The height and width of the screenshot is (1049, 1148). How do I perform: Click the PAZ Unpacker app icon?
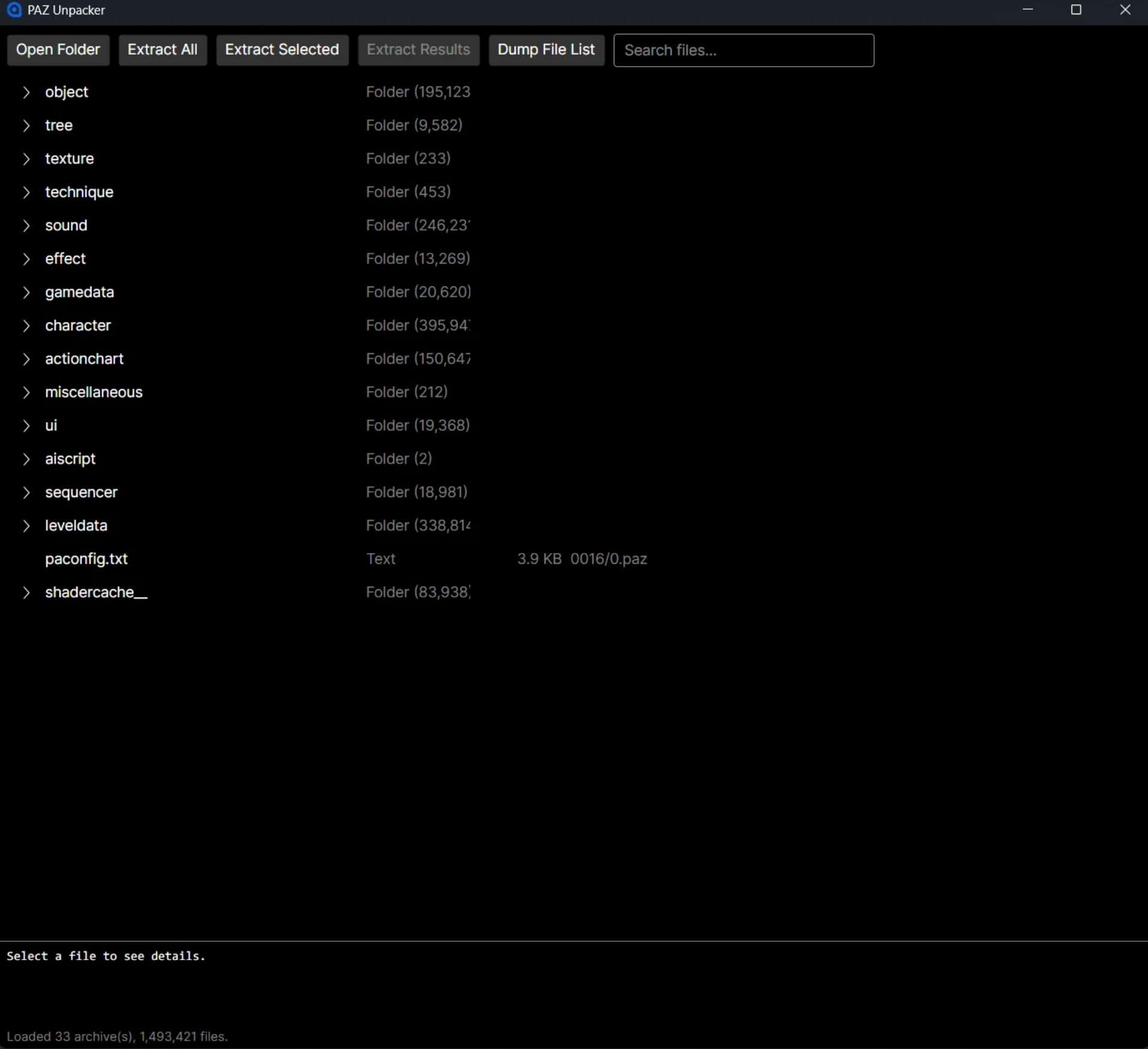click(x=14, y=10)
